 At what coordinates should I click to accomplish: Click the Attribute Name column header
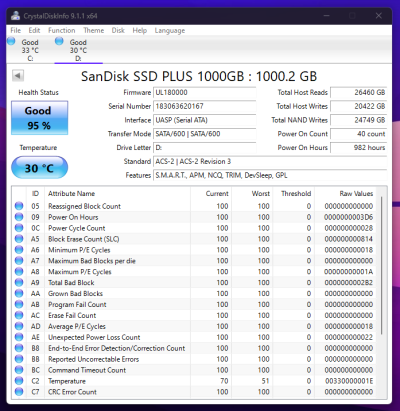click(117, 194)
